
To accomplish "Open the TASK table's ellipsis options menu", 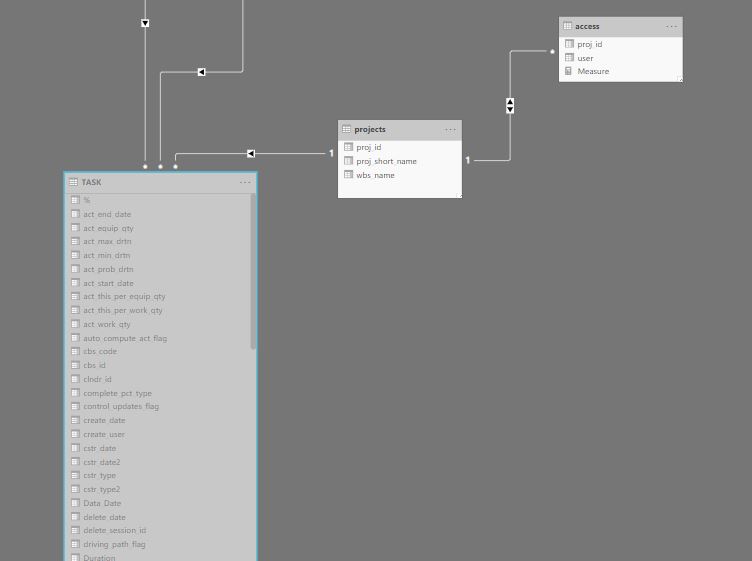I will point(245,182).
